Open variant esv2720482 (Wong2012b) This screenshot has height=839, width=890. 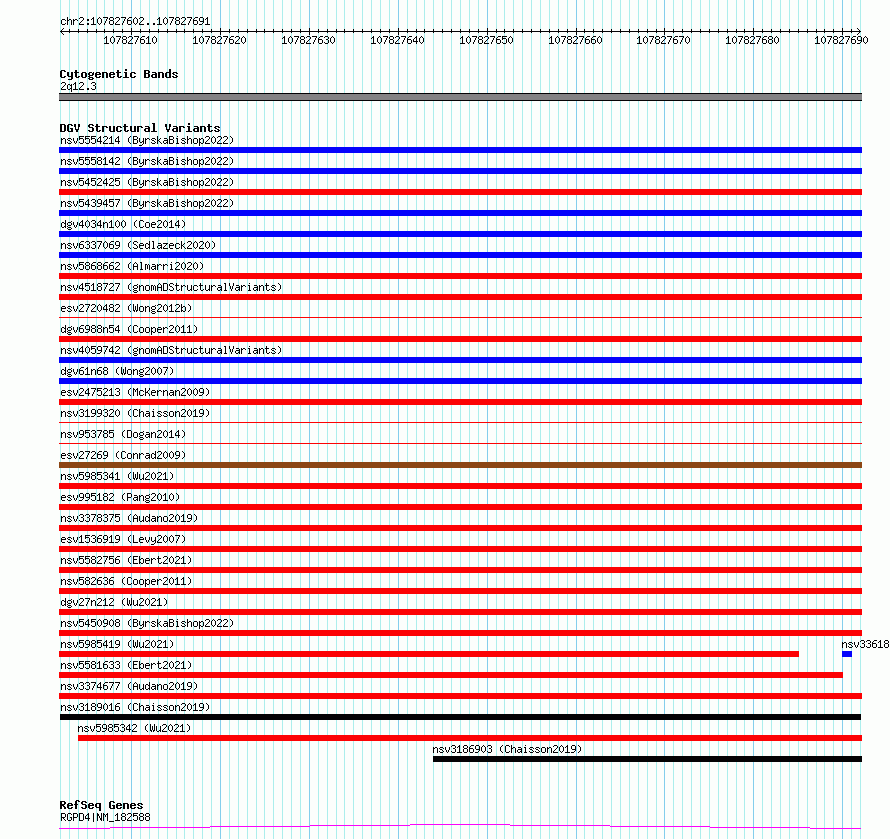pos(126,308)
